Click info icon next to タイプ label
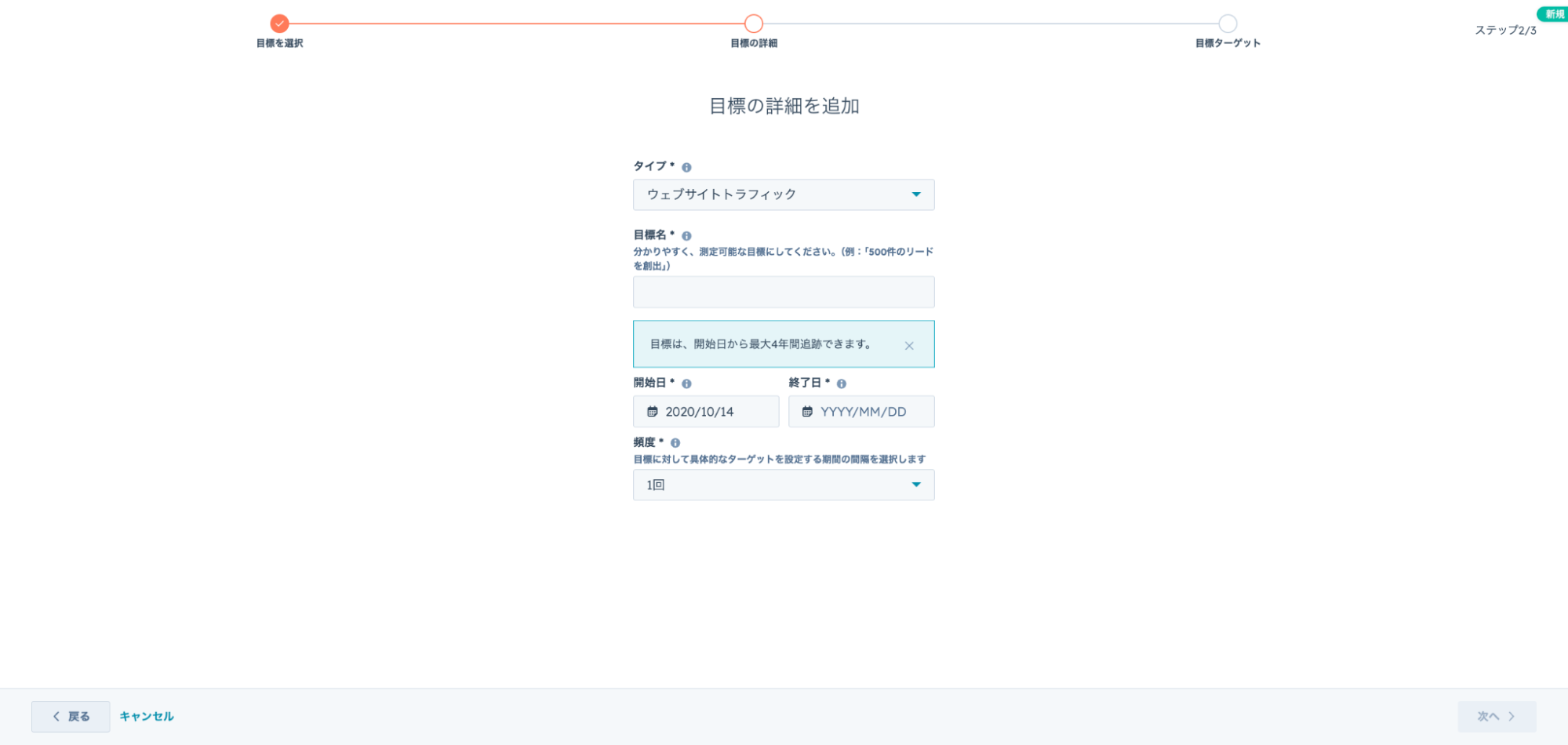 tap(686, 167)
